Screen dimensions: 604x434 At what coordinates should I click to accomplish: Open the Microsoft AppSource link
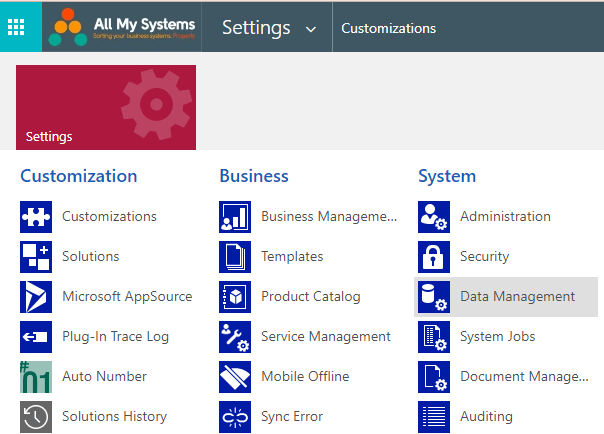coord(127,297)
